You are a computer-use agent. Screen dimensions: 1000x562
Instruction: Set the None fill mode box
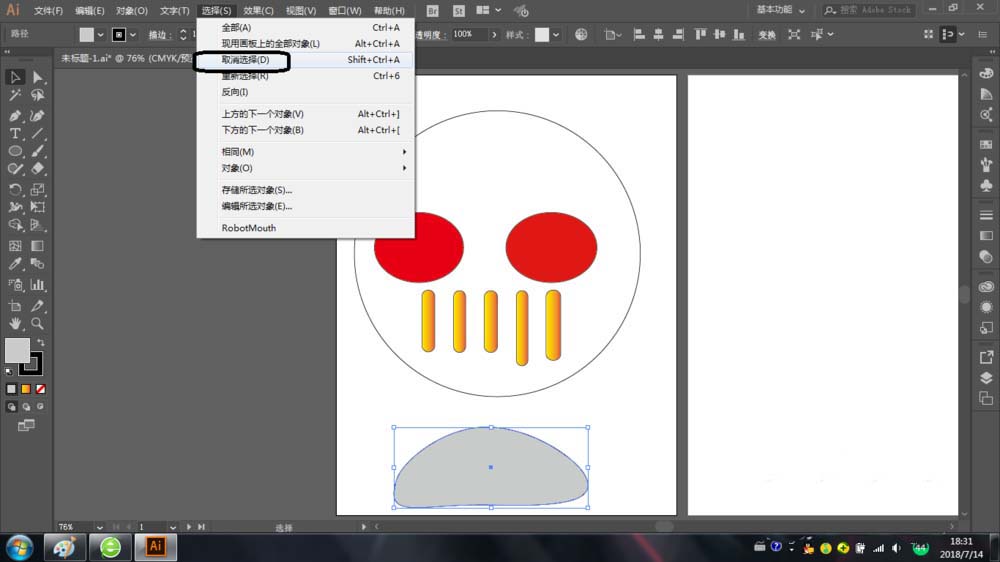click(x=40, y=389)
